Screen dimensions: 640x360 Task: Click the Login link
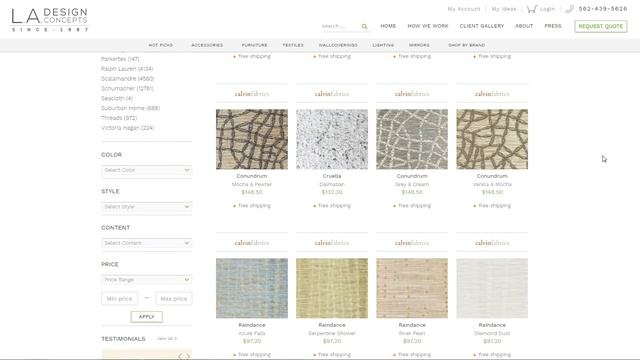click(x=547, y=9)
